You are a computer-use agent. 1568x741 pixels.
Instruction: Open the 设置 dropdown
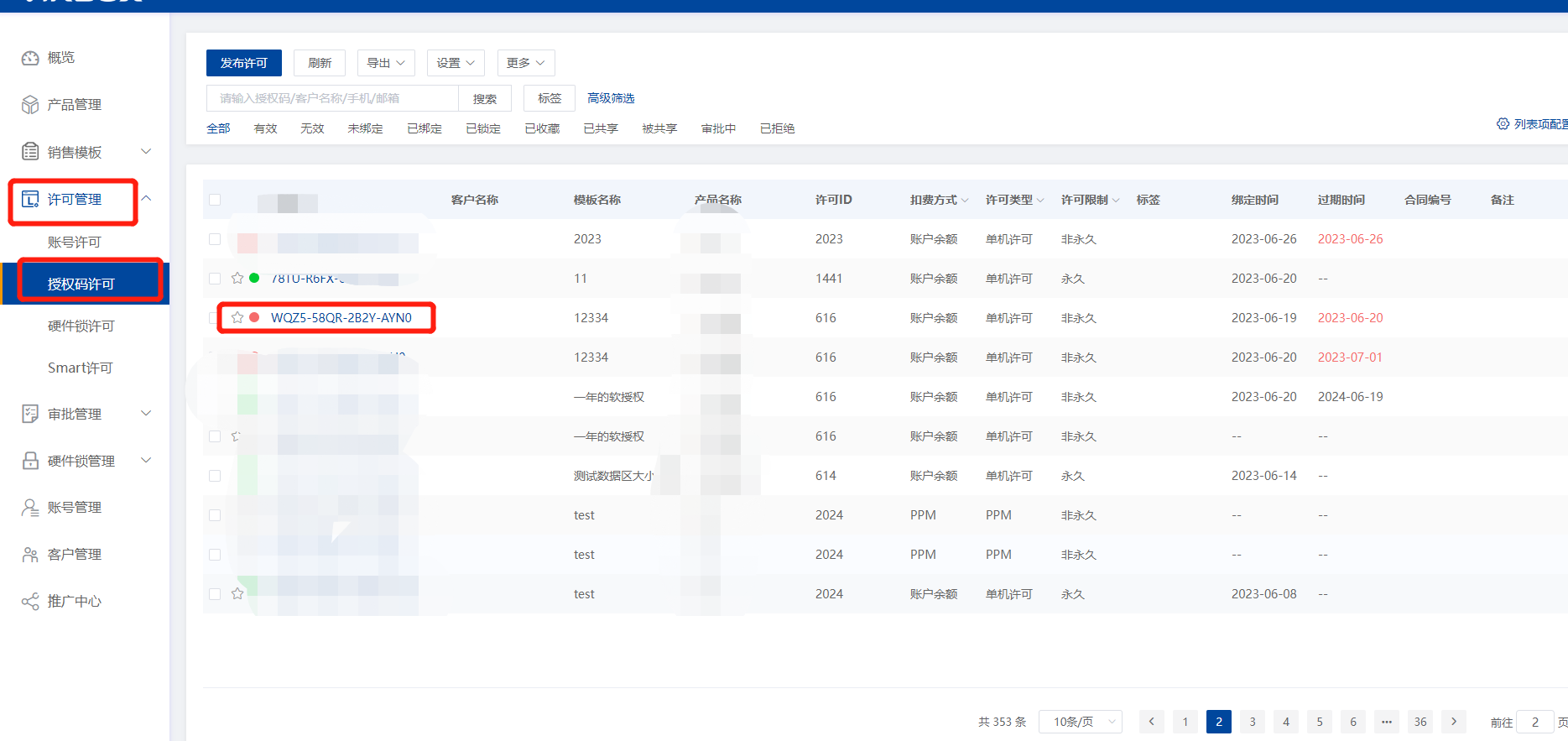click(456, 63)
